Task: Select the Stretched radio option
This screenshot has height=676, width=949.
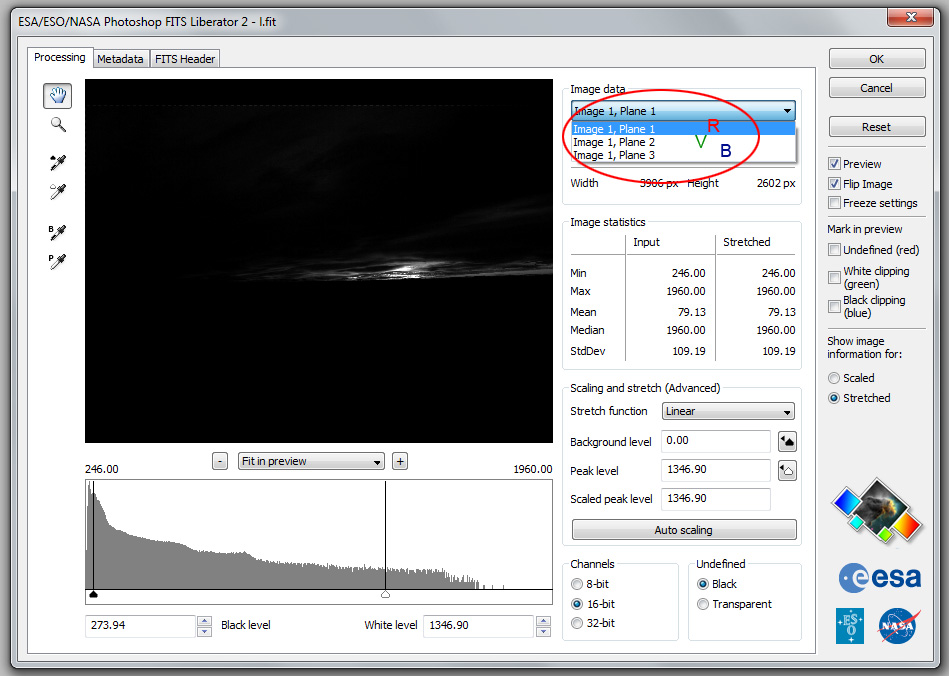Action: tap(834, 398)
